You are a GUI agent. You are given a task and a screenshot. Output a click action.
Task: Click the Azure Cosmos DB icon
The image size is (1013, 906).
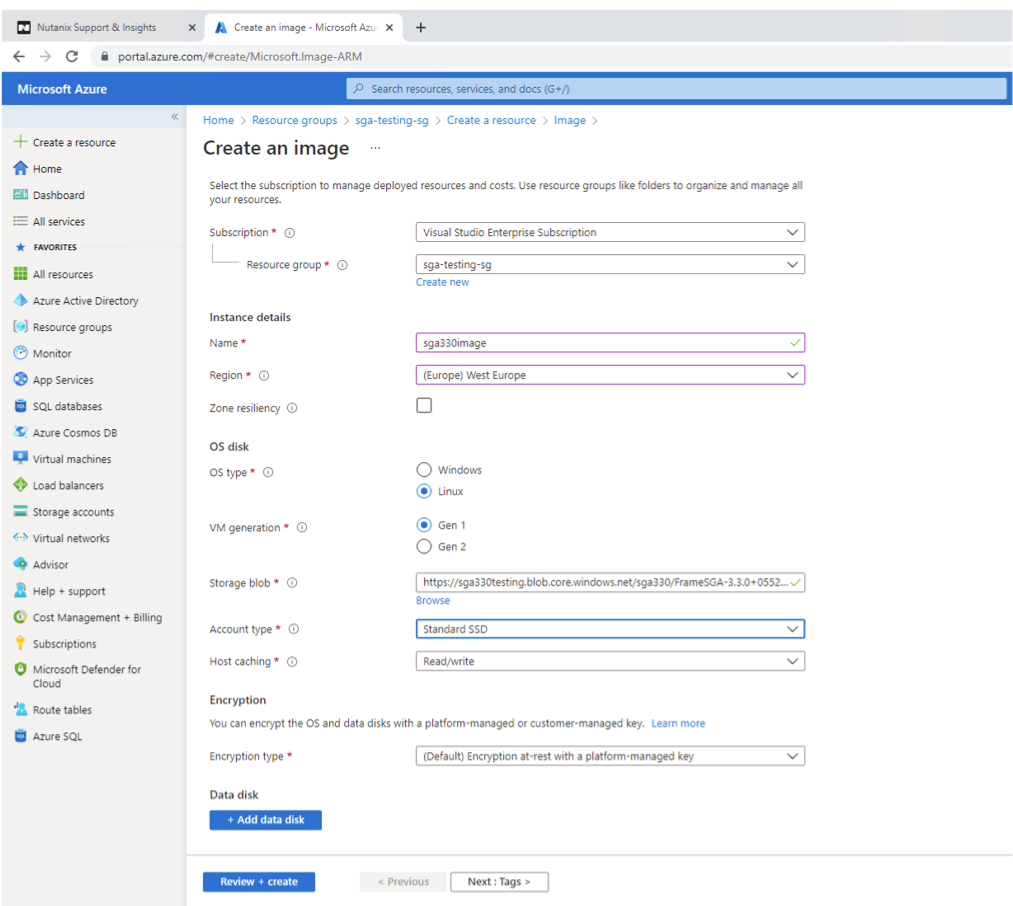pyautogui.click(x=21, y=433)
